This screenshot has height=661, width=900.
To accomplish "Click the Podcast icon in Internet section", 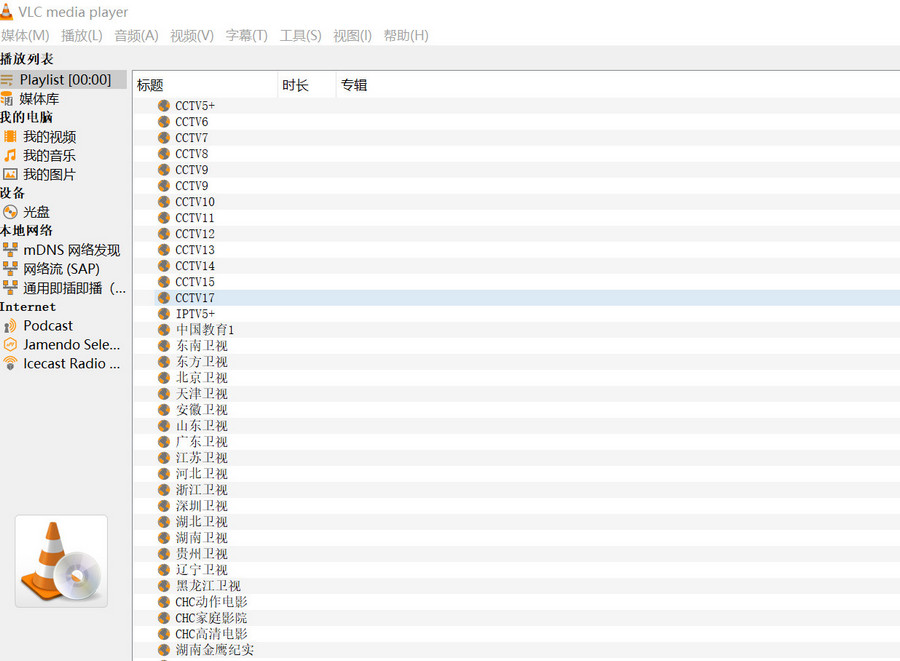I will (x=11, y=325).
